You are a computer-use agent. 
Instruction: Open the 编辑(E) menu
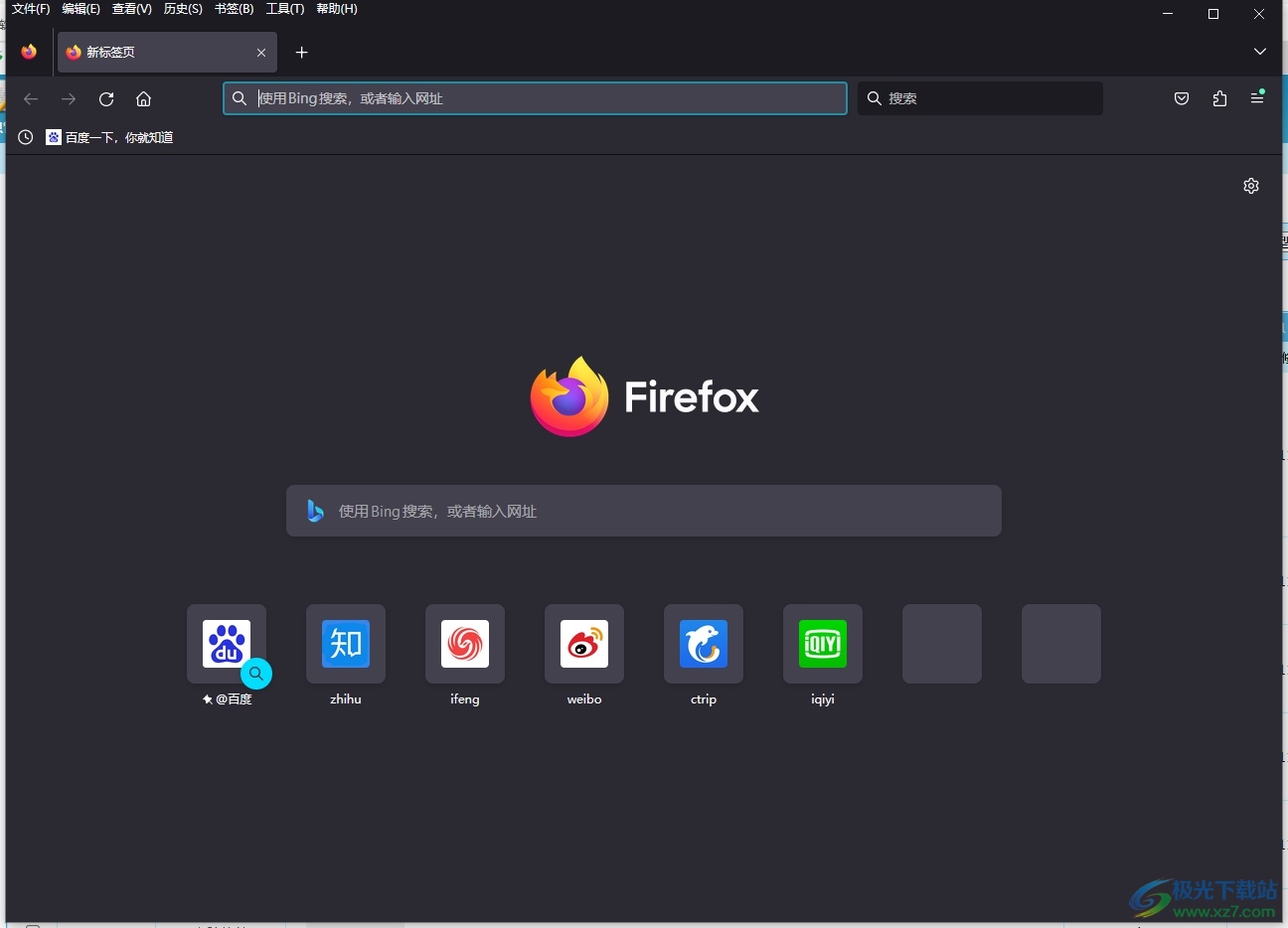(80, 9)
